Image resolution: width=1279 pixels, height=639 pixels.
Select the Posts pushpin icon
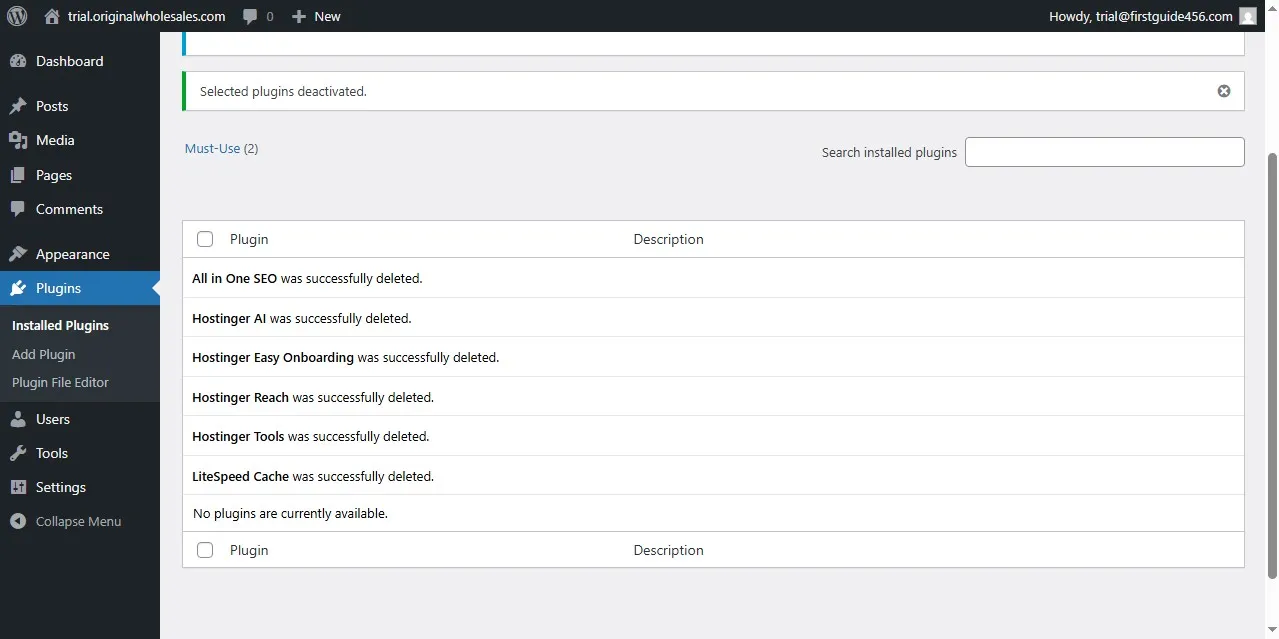click(x=20, y=106)
